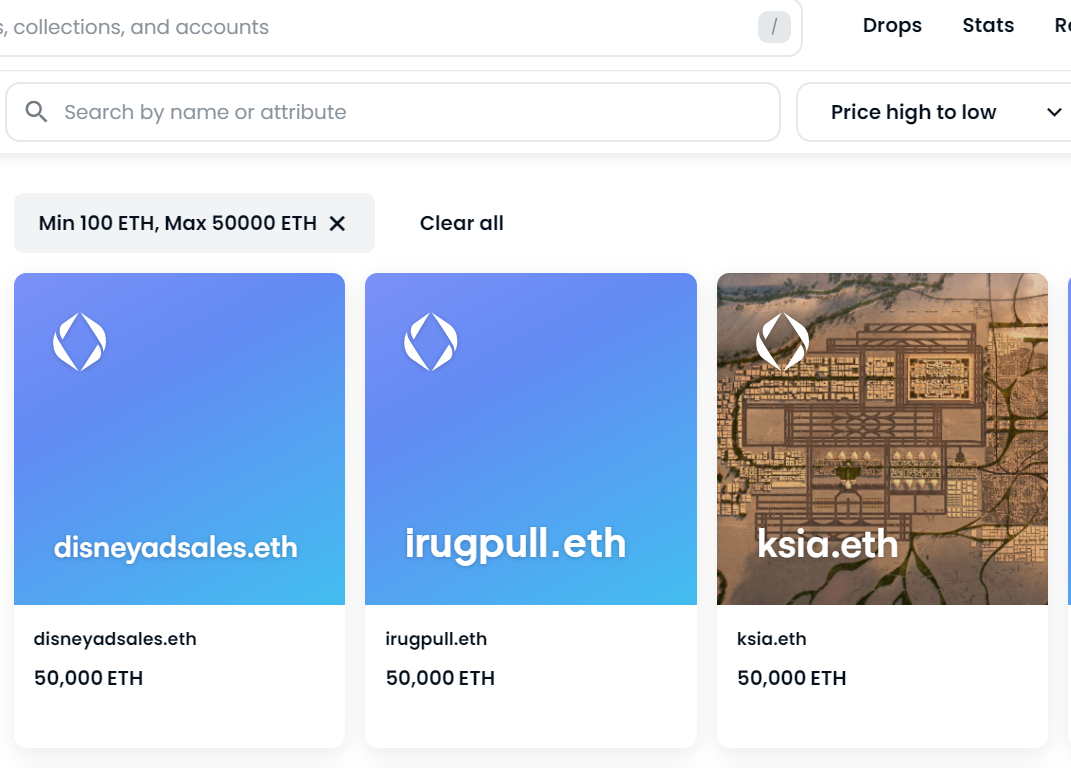Focus the collections and accounts search box
This screenshot has width=1071, height=768.
coord(400,27)
